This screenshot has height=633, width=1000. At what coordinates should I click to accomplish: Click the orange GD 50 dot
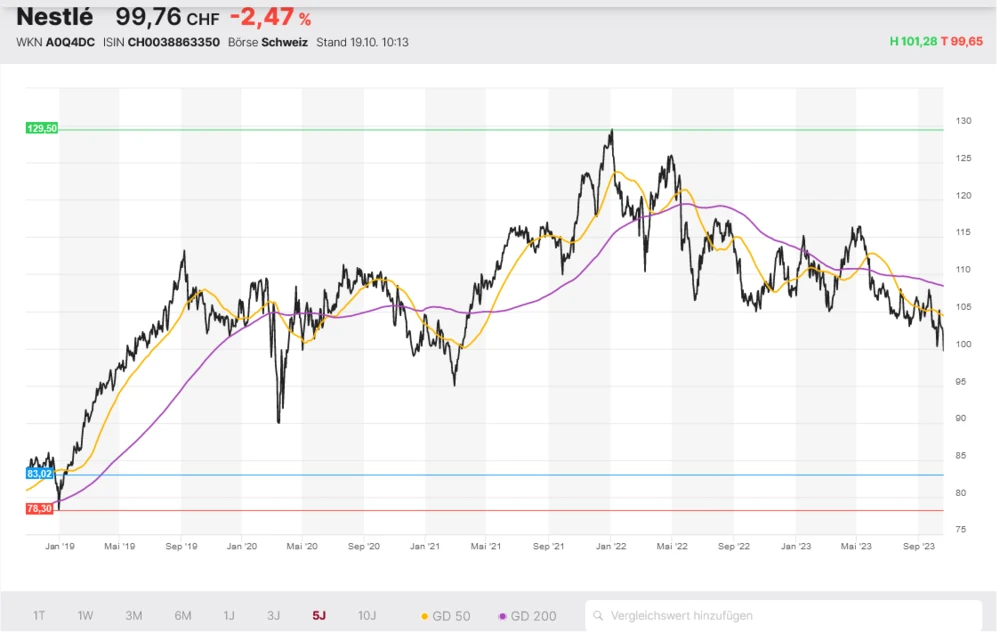click(425, 616)
